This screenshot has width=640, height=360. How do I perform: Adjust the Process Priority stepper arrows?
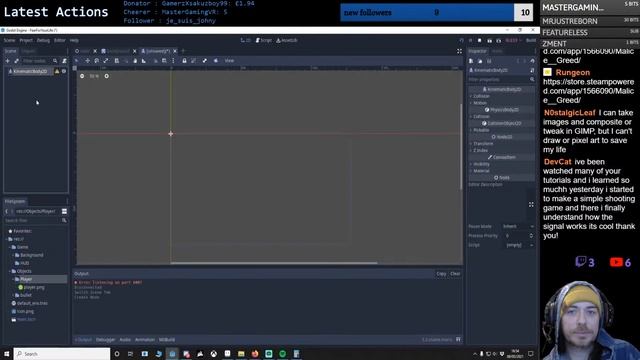tap(531, 236)
